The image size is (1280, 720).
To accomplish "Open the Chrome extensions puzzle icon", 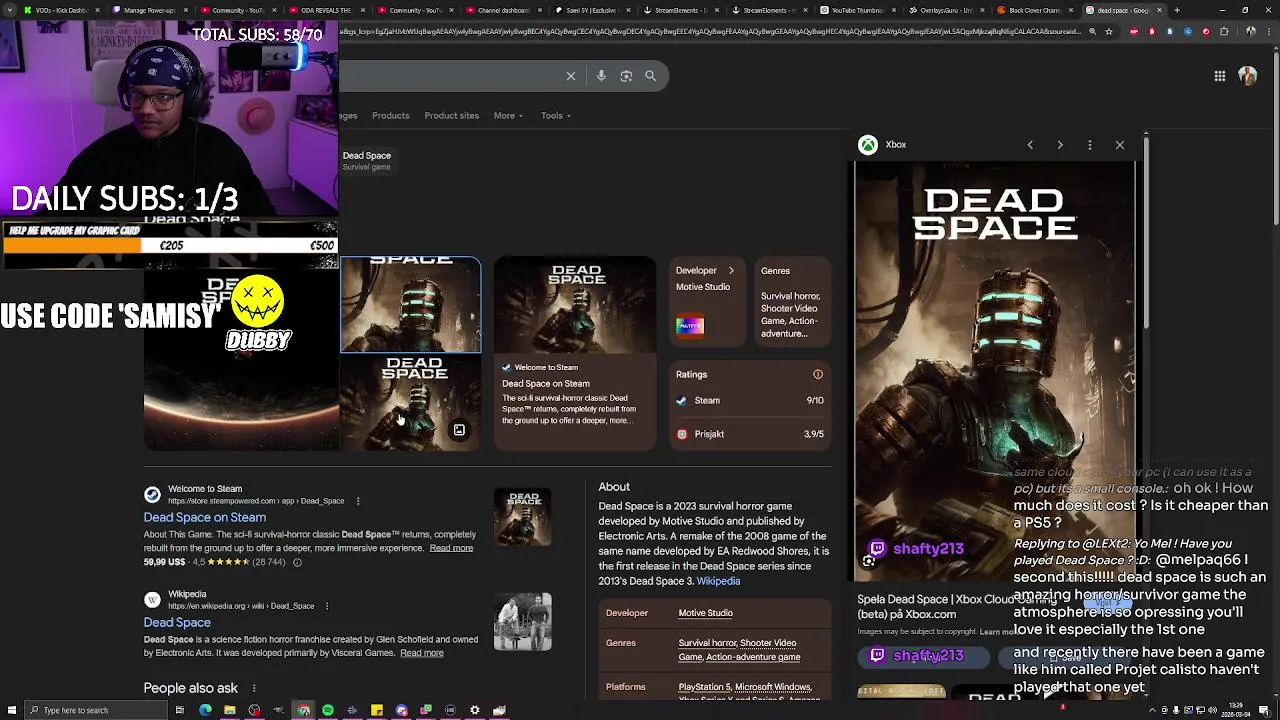I will click(1224, 31).
